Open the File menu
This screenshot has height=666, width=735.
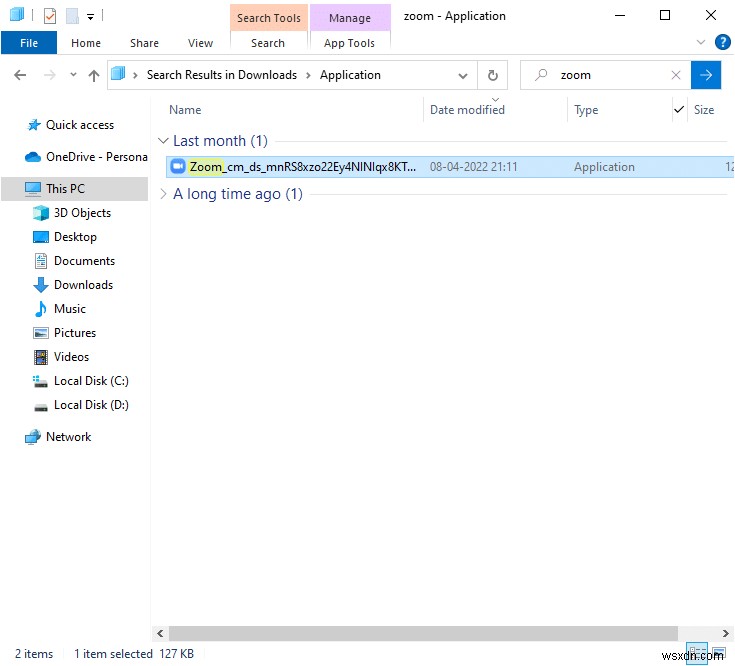(29, 43)
